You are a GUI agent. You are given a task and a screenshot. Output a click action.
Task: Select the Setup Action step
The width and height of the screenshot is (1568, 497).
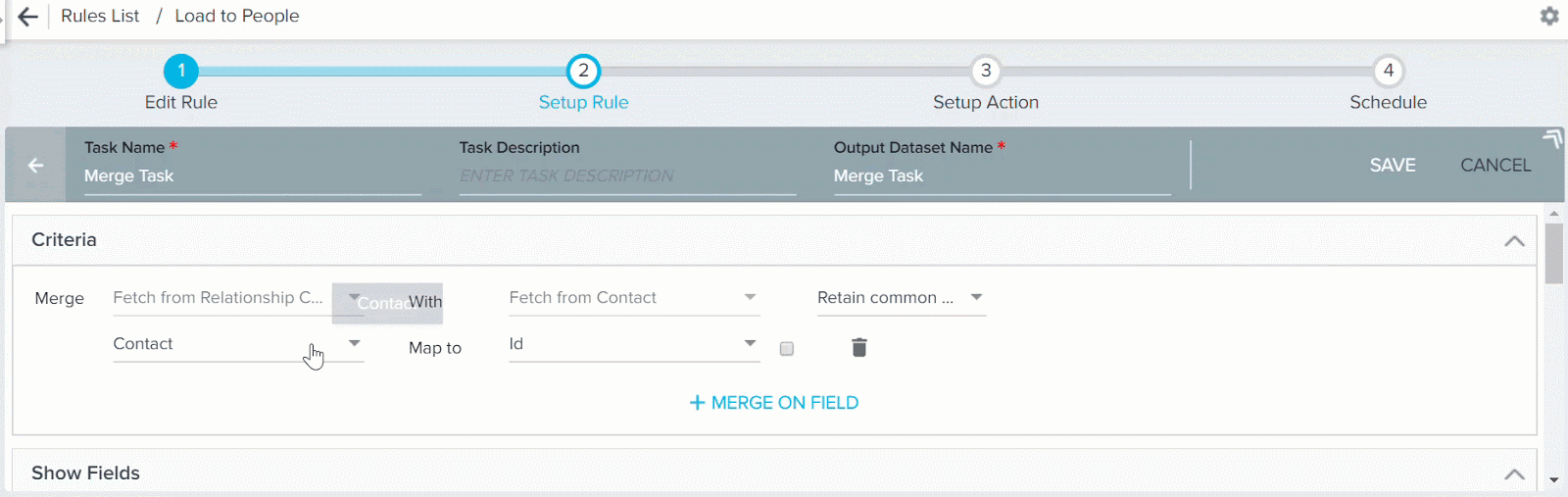pyautogui.click(x=986, y=102)
